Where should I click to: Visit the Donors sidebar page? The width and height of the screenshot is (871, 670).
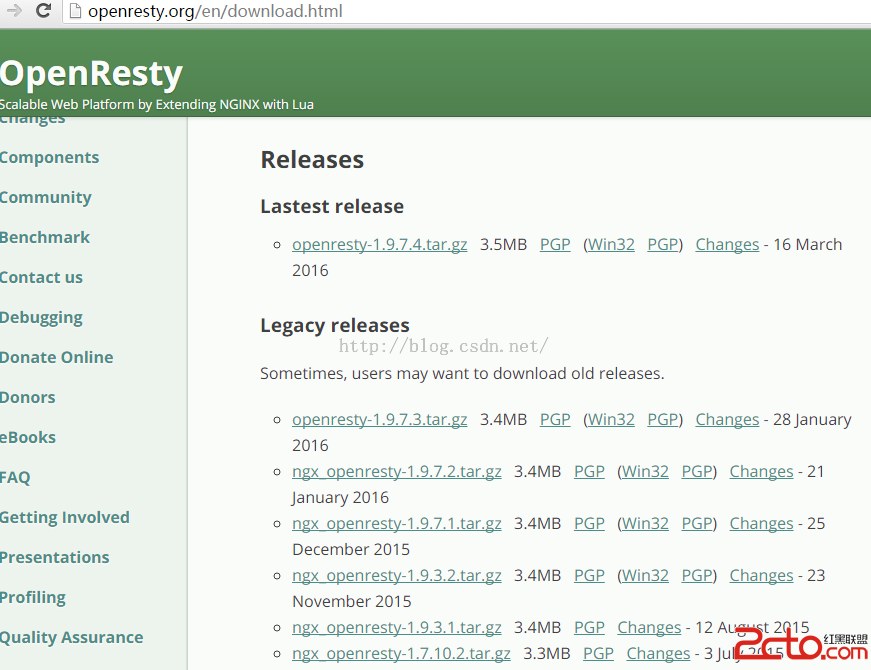click(x=27, y=397)
